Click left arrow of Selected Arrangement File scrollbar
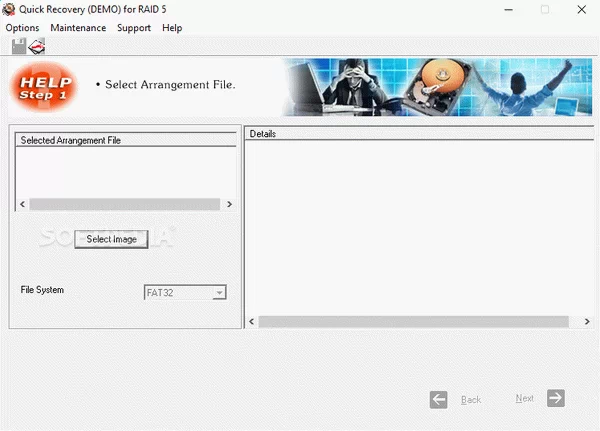The height and width of the screenshot is (431, 600). pyautogui.click(x=23, y=204)
